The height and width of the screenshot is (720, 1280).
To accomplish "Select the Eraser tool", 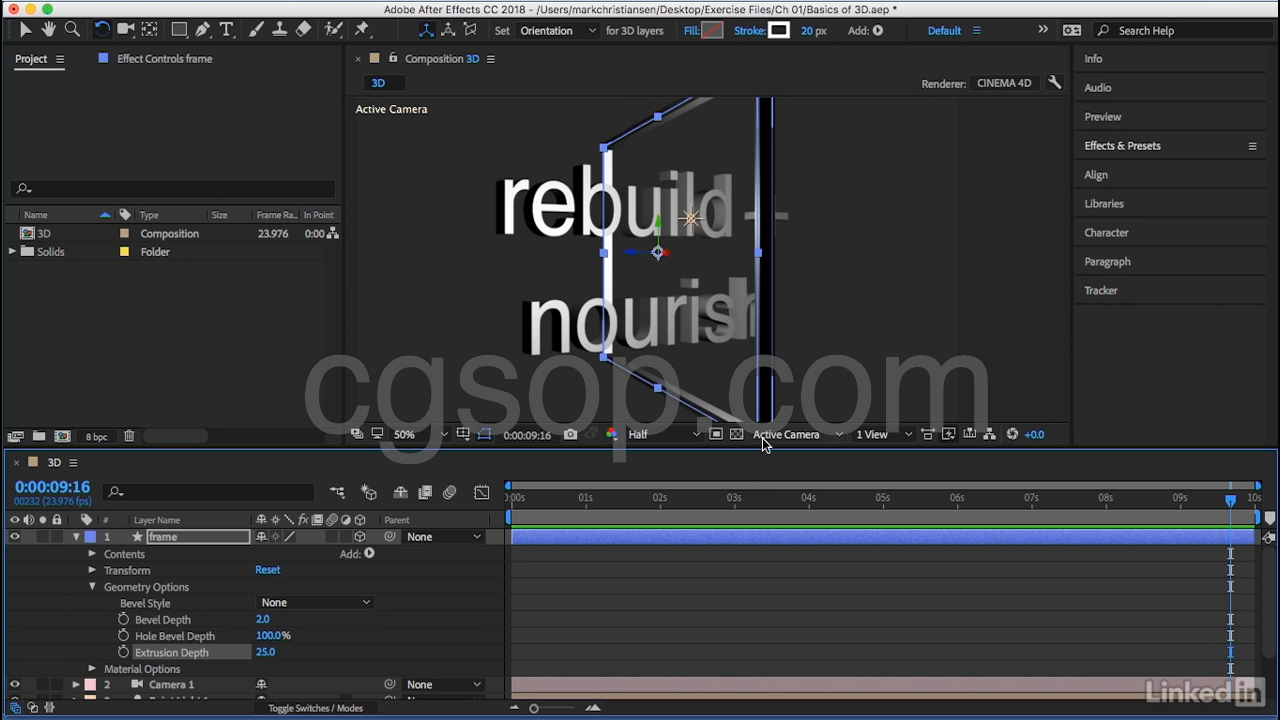I will click(x=304, y=30).
